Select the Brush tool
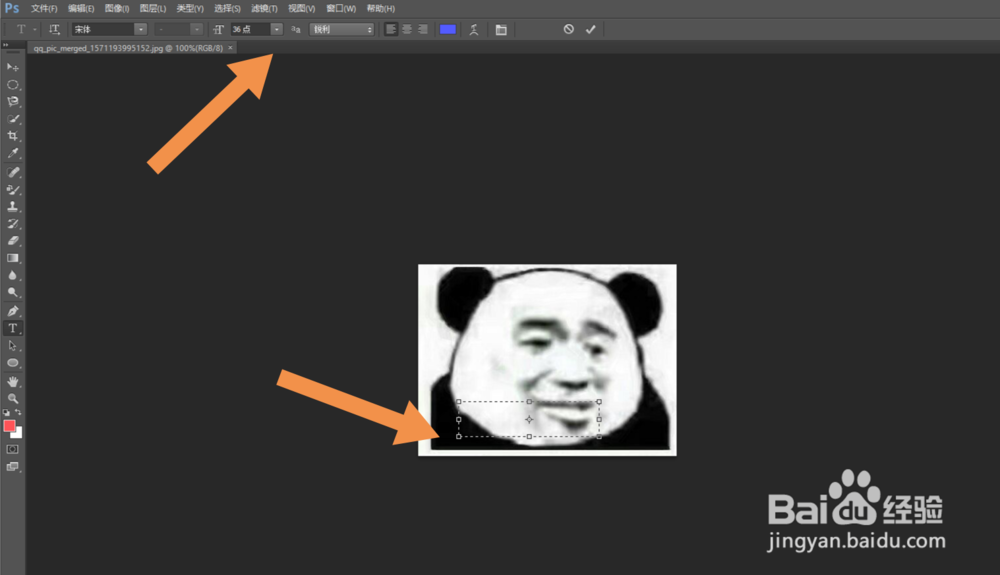Screen dimensions: 1000x575 [12, 189]
